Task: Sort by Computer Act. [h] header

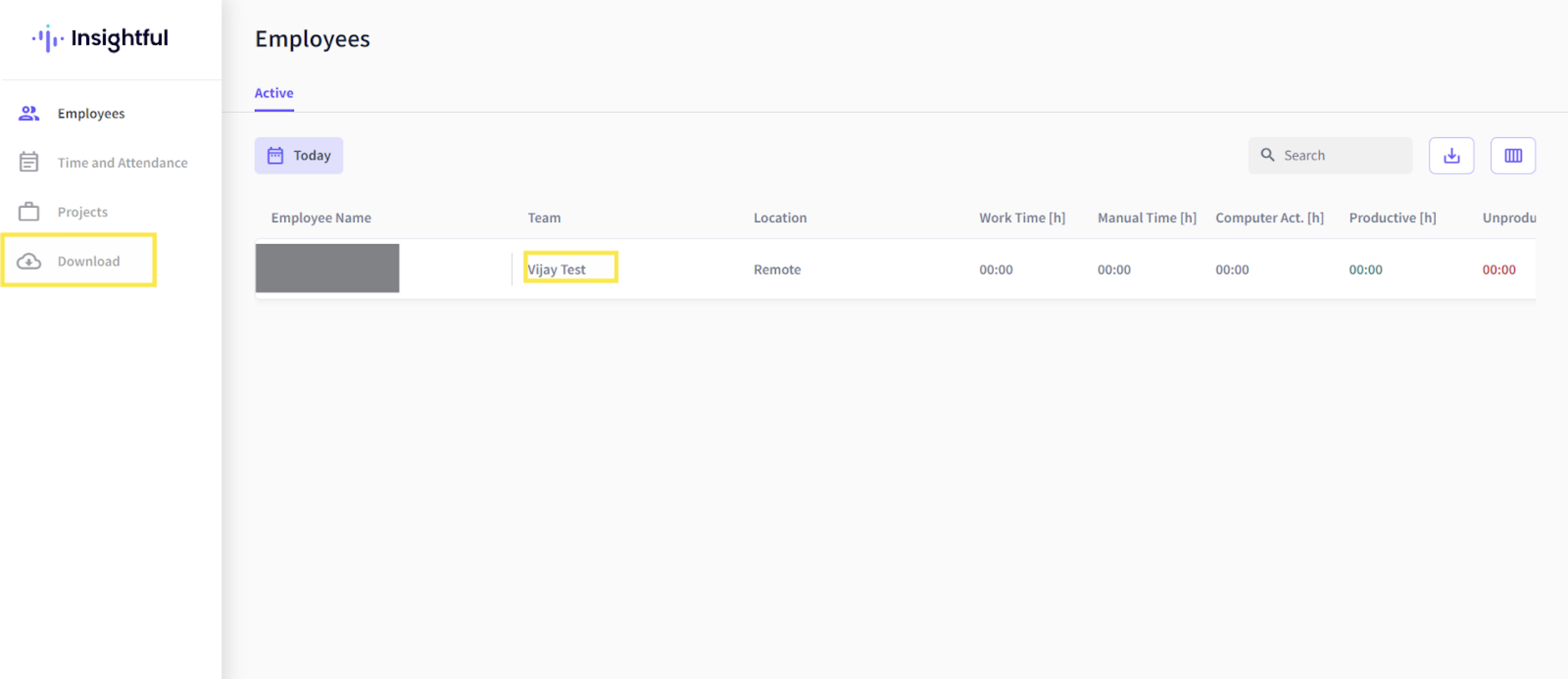Action: (x=1270, y=218)
